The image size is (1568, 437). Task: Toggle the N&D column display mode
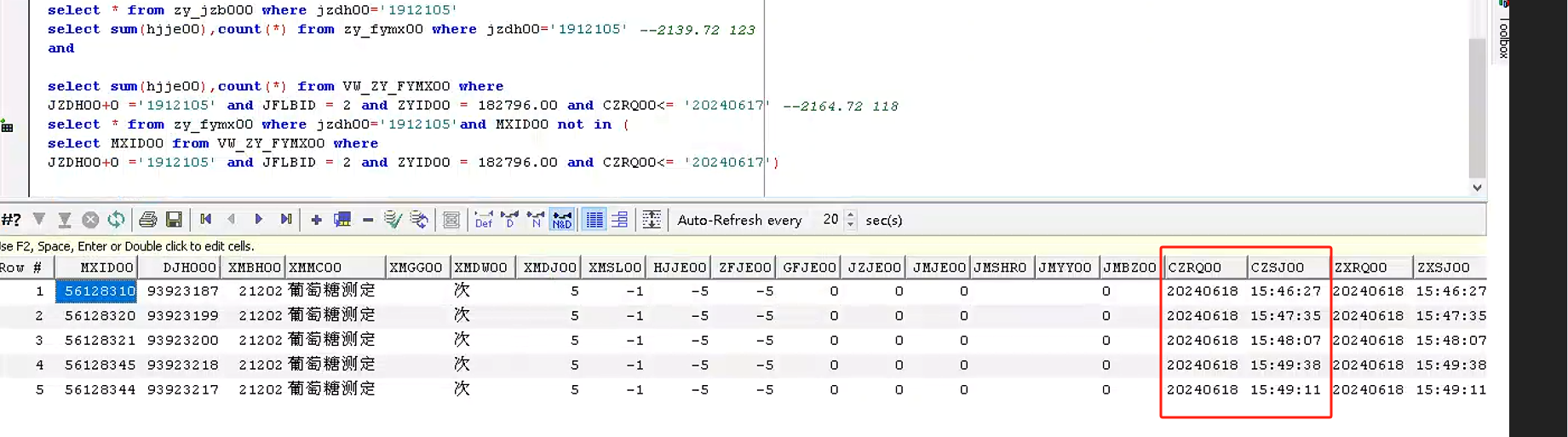pyautogui.click(x=562, y=220)
